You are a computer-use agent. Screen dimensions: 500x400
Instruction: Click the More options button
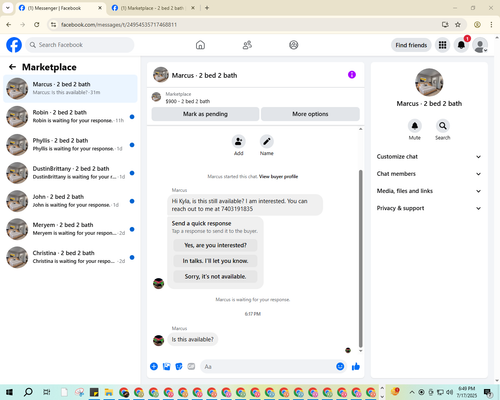pyautogui.click(x=310, y=114)
